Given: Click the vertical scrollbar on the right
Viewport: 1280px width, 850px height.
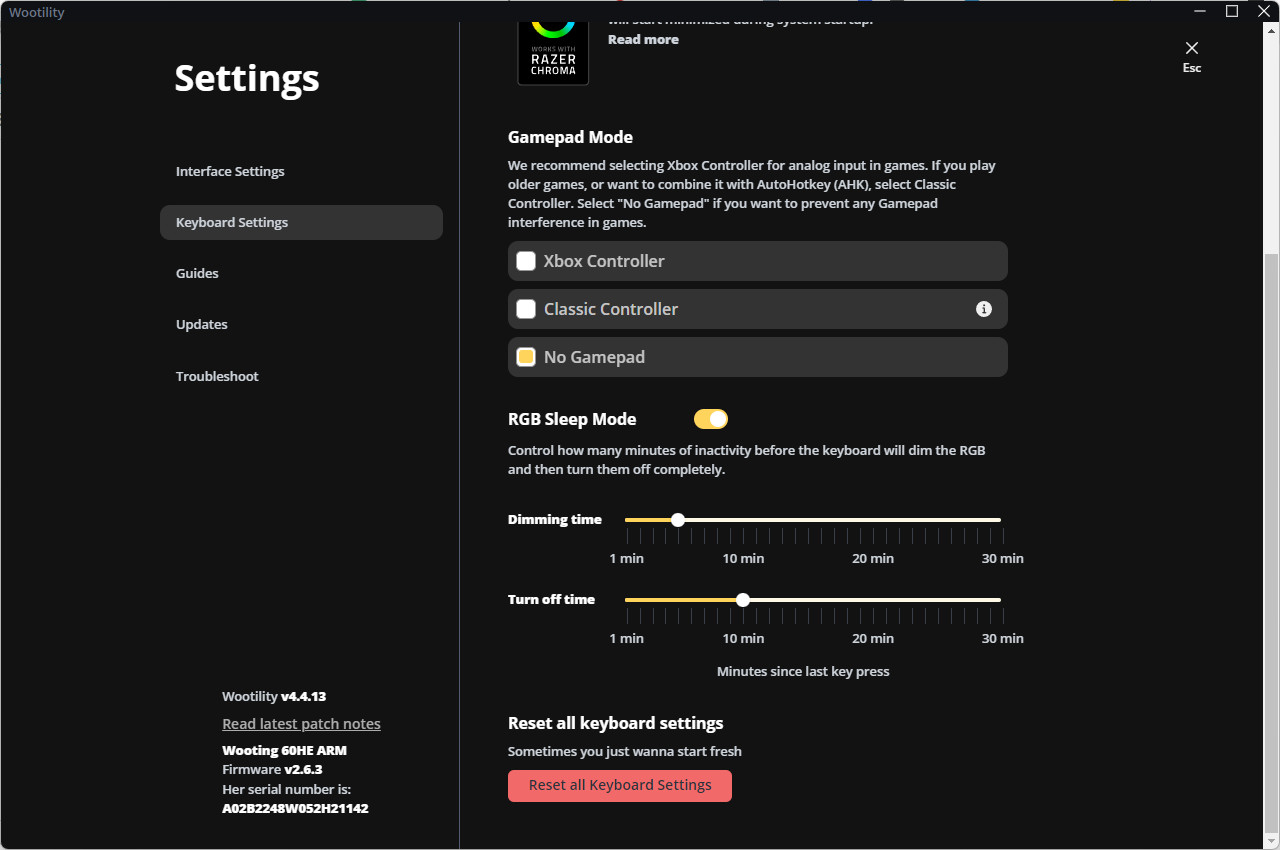Looking at the screenshot, I should coord(1271,540).
